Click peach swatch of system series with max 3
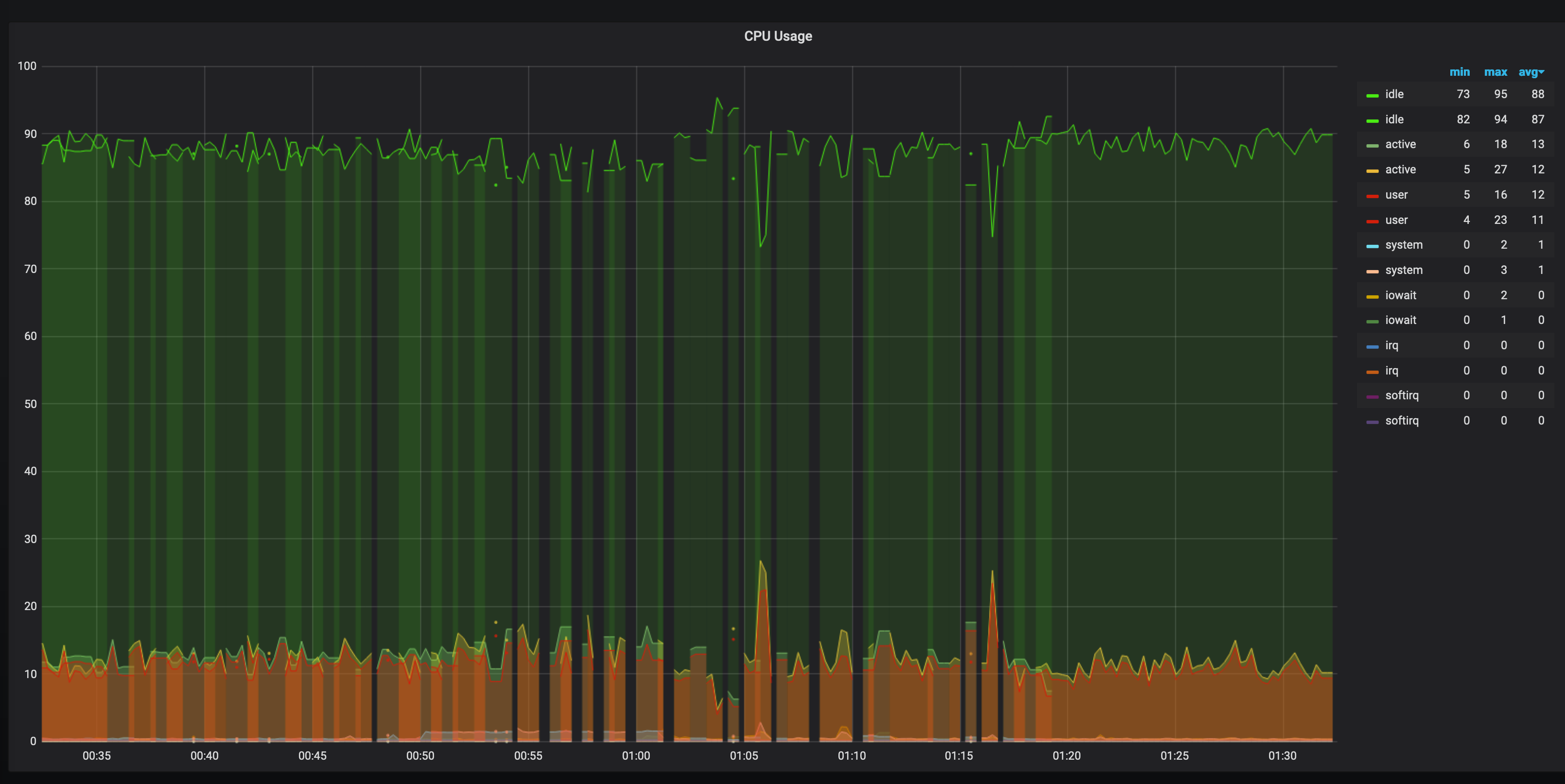This screenshot has width=1565, height=784. click(x=1372, y=272)
